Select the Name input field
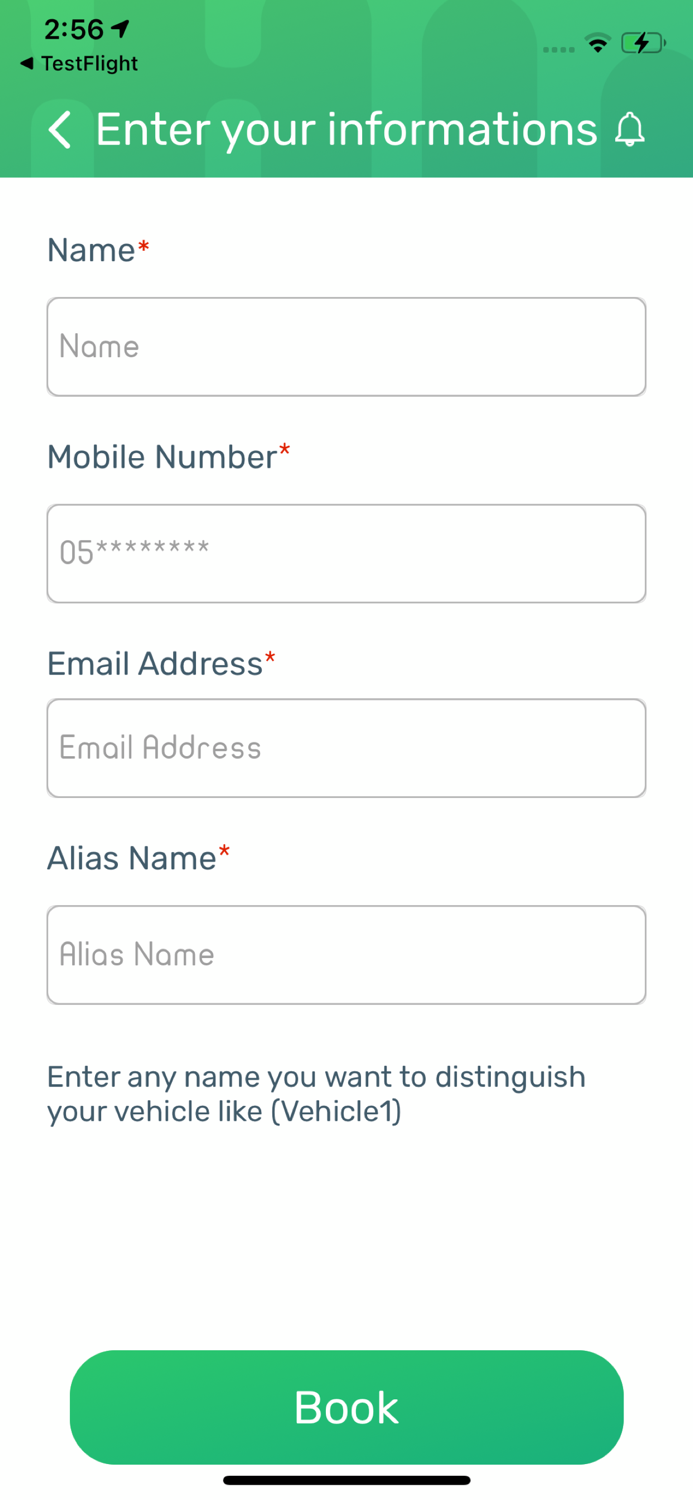693x1500 pixels. pos(346,346)
